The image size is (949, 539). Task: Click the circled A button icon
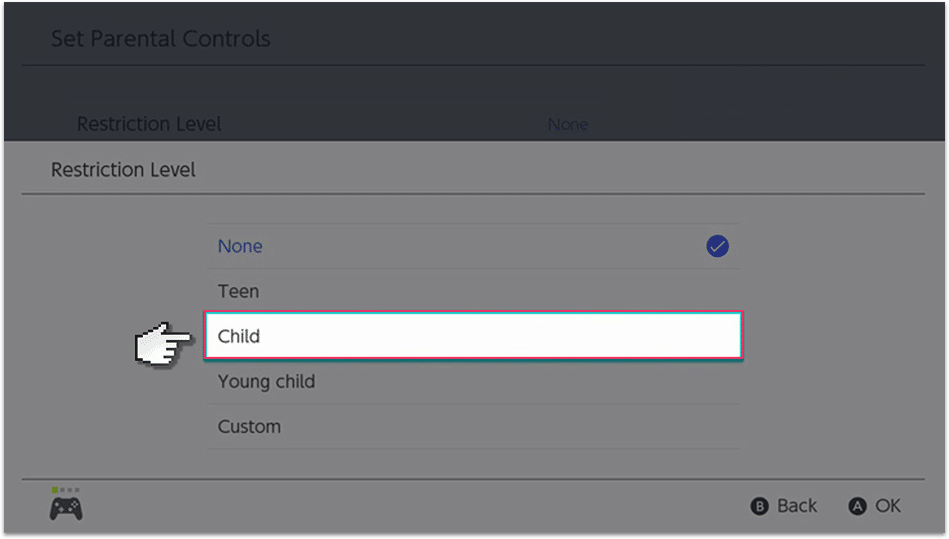click(857, 507)
